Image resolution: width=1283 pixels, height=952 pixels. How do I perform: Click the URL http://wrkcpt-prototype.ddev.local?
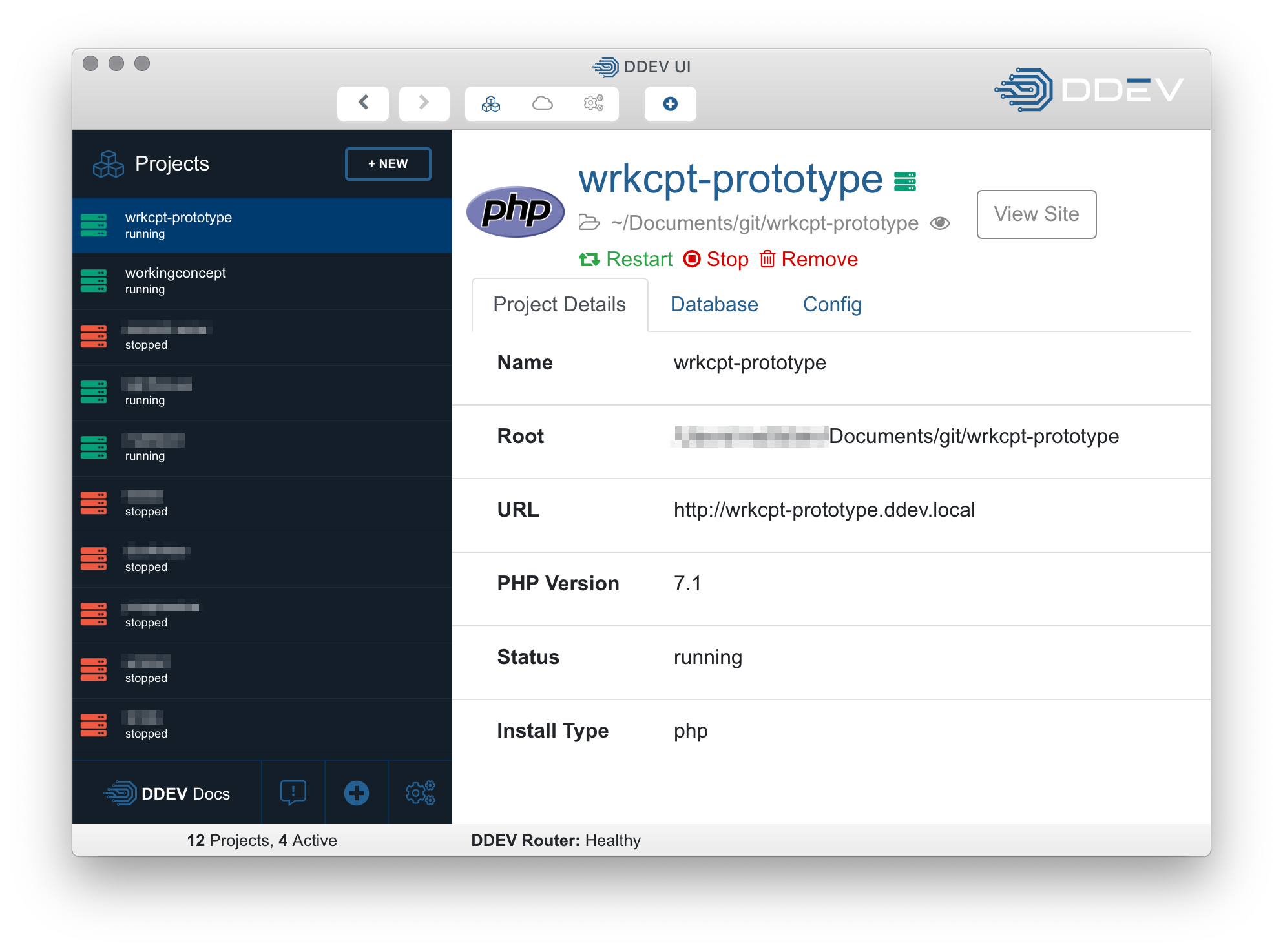coord(824,510)
